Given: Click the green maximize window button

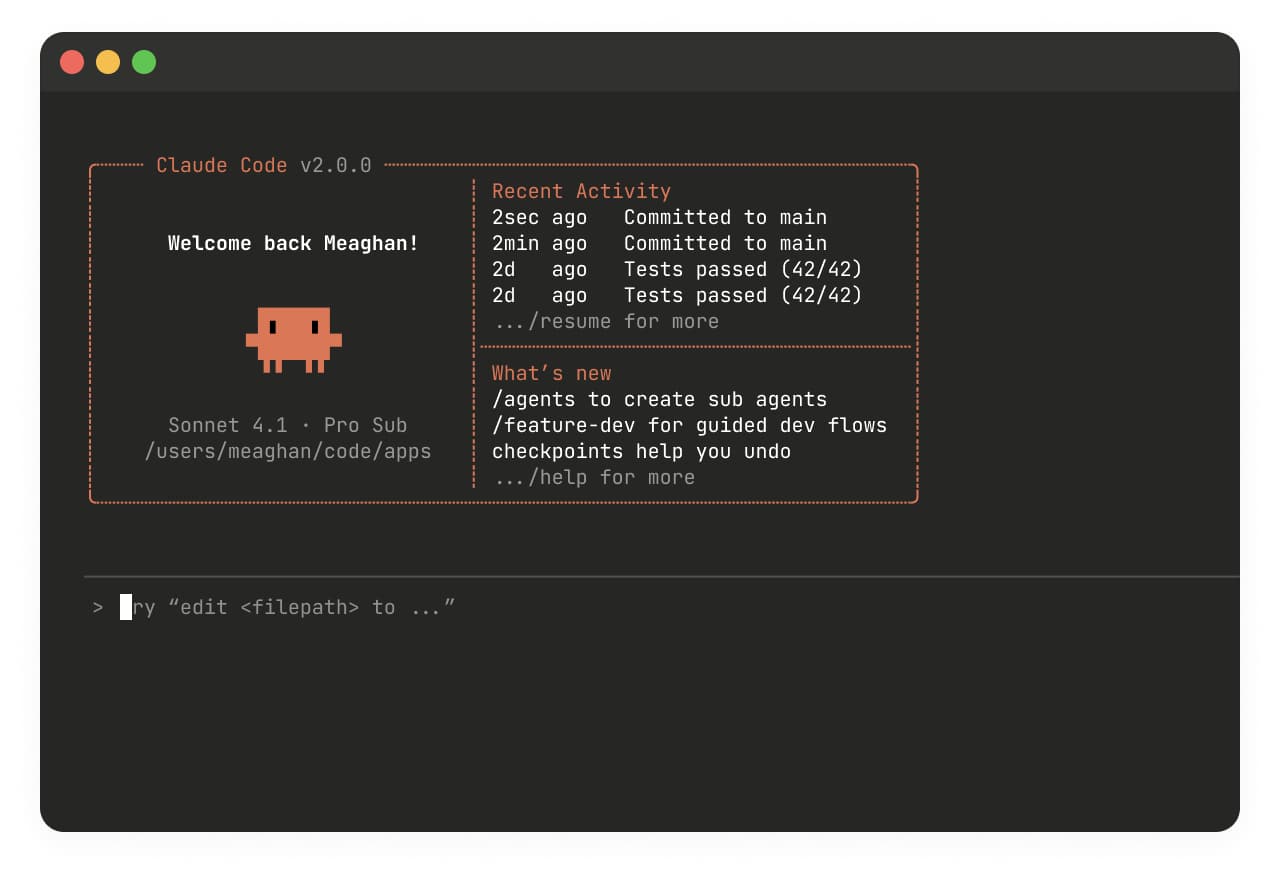Looking at the screenshot, I should click(x=144, y=62).
